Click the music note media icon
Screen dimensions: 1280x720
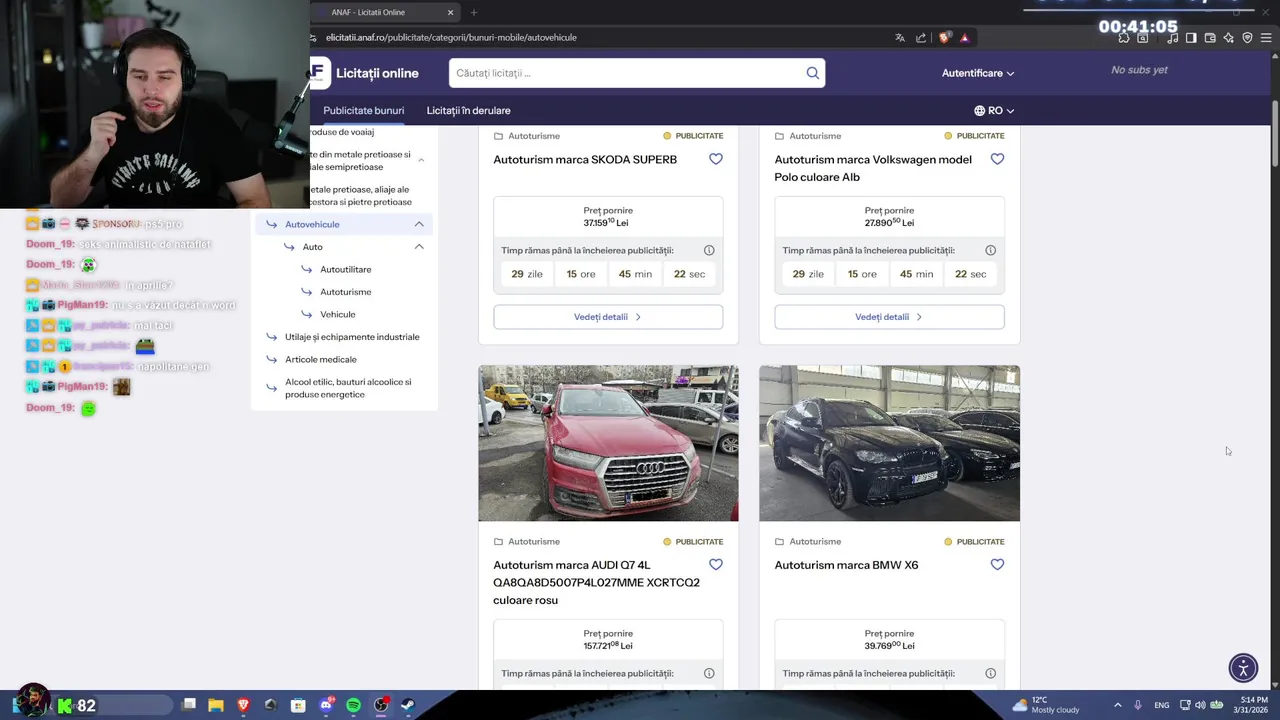1172,38
